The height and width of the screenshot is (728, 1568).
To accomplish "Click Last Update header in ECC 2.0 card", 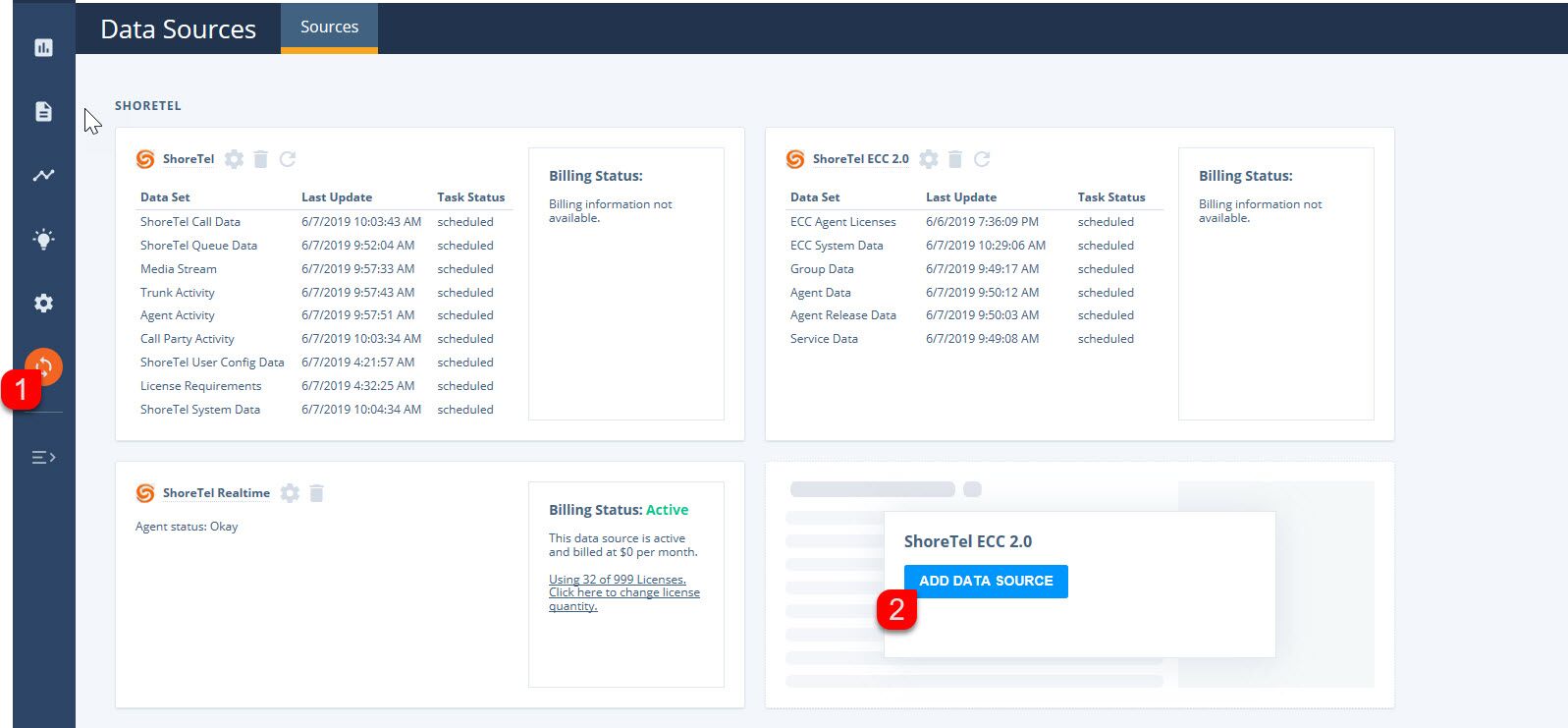I will click(961, 197).
